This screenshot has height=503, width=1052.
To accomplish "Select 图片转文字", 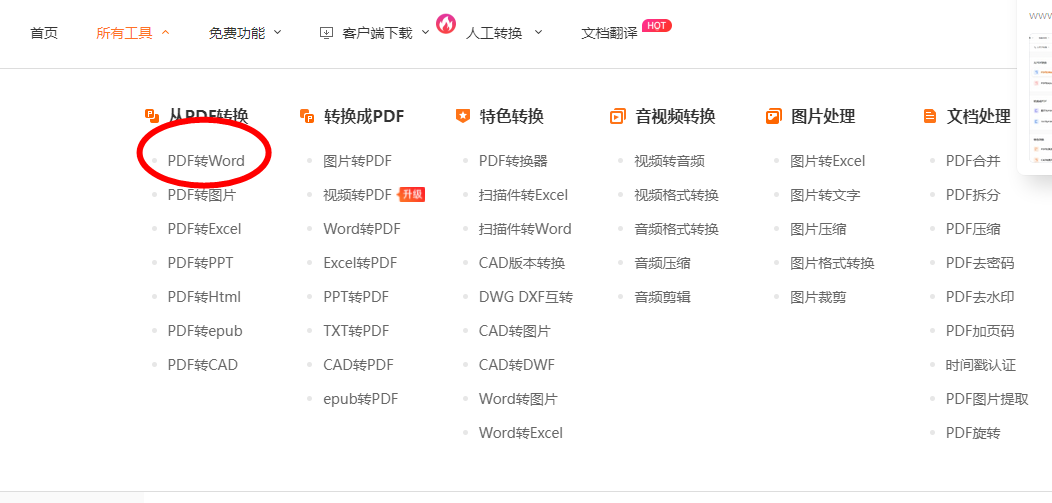I will point(825,195).
